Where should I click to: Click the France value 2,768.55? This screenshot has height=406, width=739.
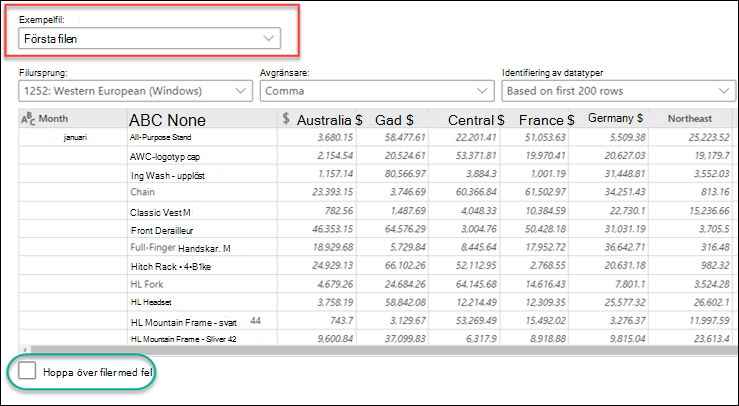(x=548, y=265)
